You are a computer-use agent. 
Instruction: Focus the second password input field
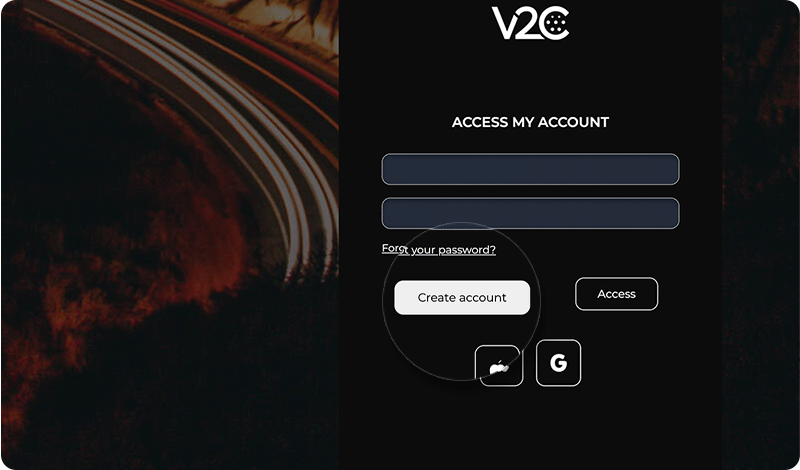pyautogui.click(x=530, y=213)
